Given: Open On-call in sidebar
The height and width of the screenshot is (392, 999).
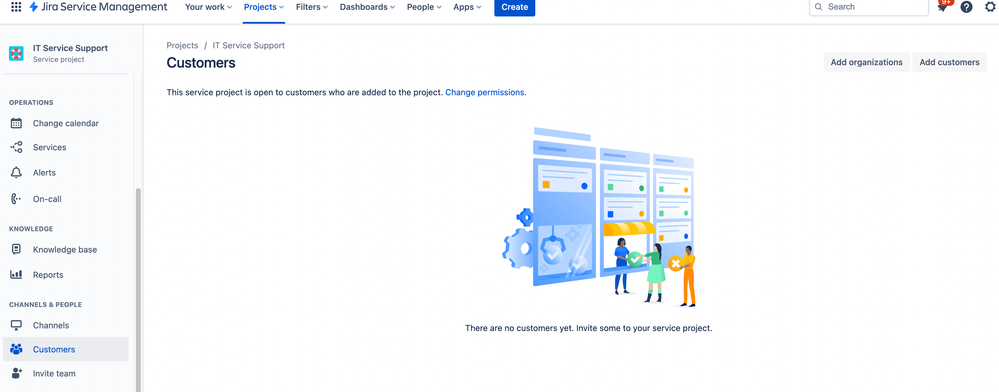Looking at the screenshot, I should coord(66,199).
